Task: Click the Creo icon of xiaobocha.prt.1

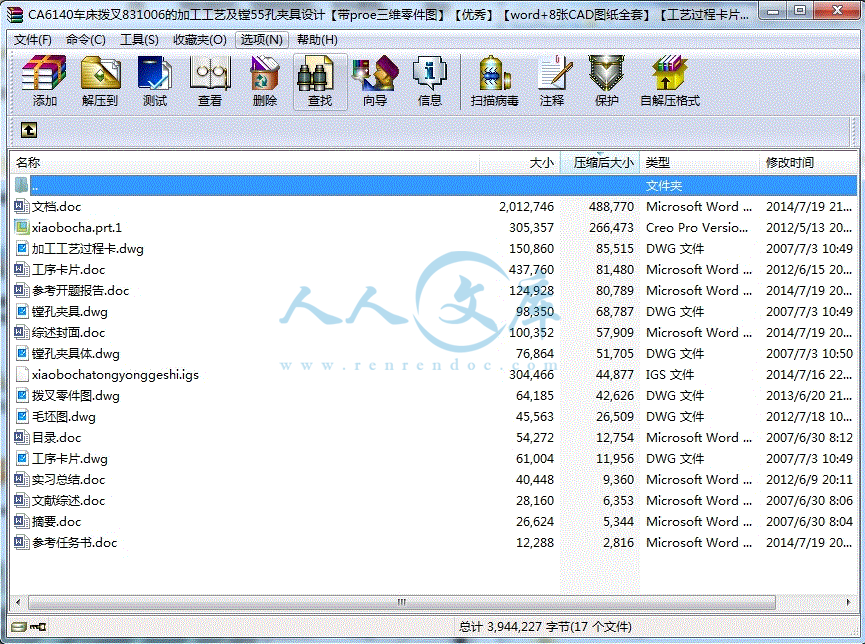Action: pos(22,227)
